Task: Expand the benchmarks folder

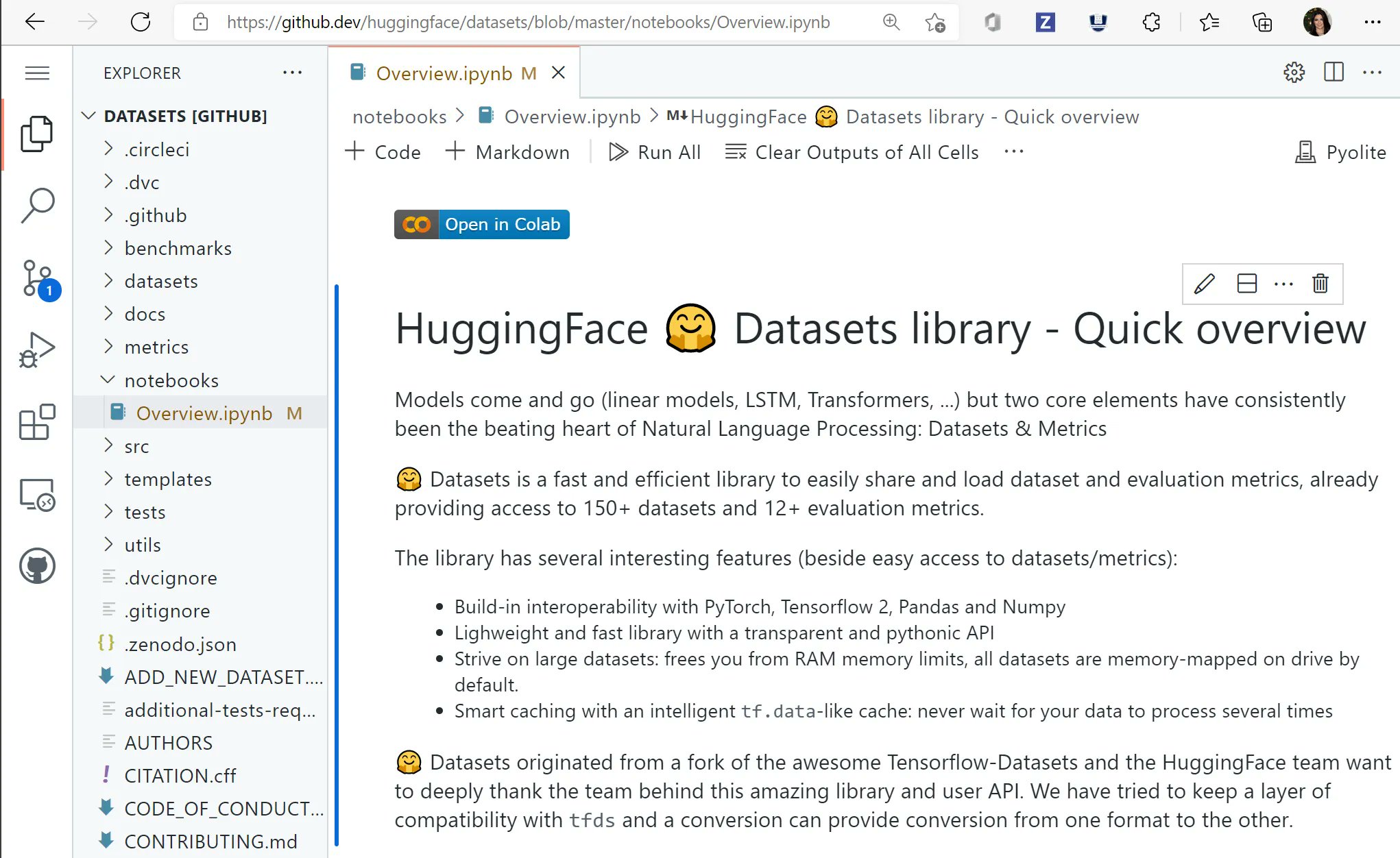Action: 178,248
